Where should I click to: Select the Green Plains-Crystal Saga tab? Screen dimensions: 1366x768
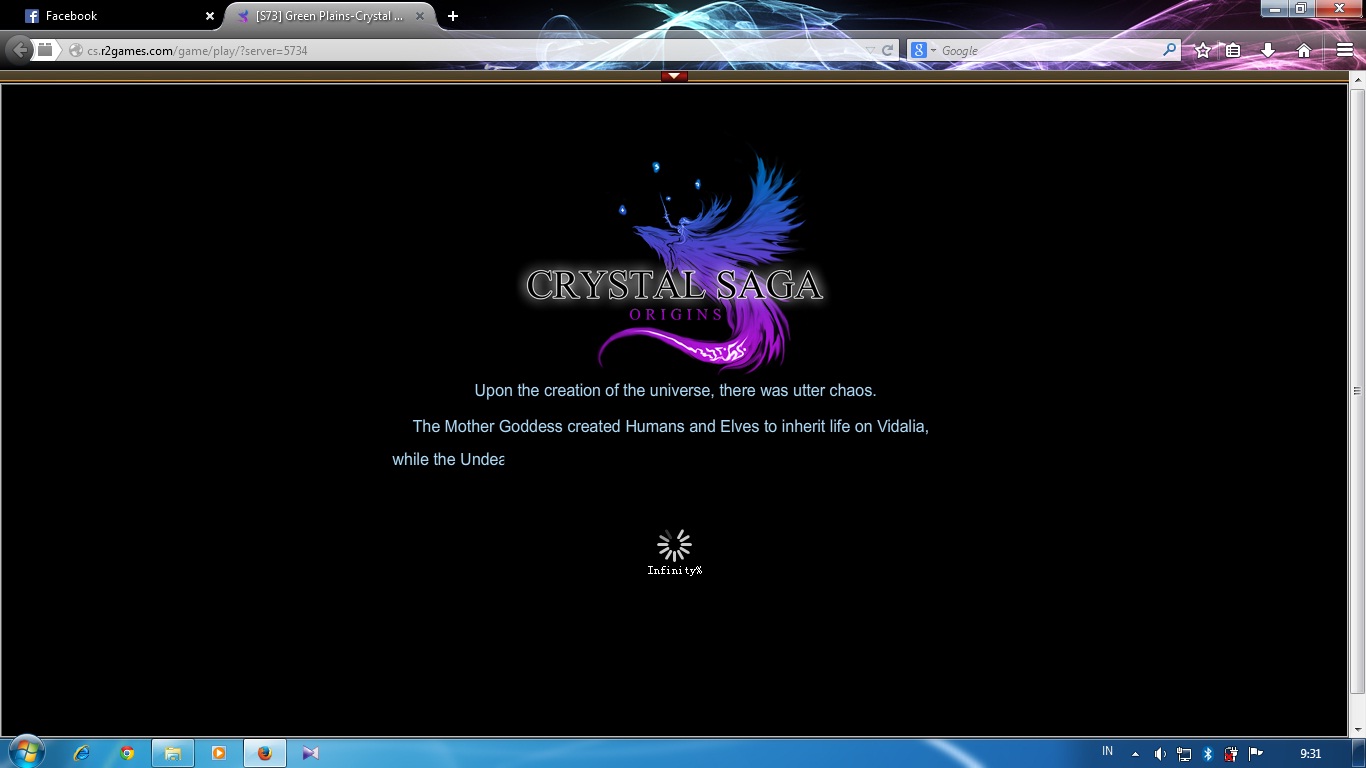(325, 16)
